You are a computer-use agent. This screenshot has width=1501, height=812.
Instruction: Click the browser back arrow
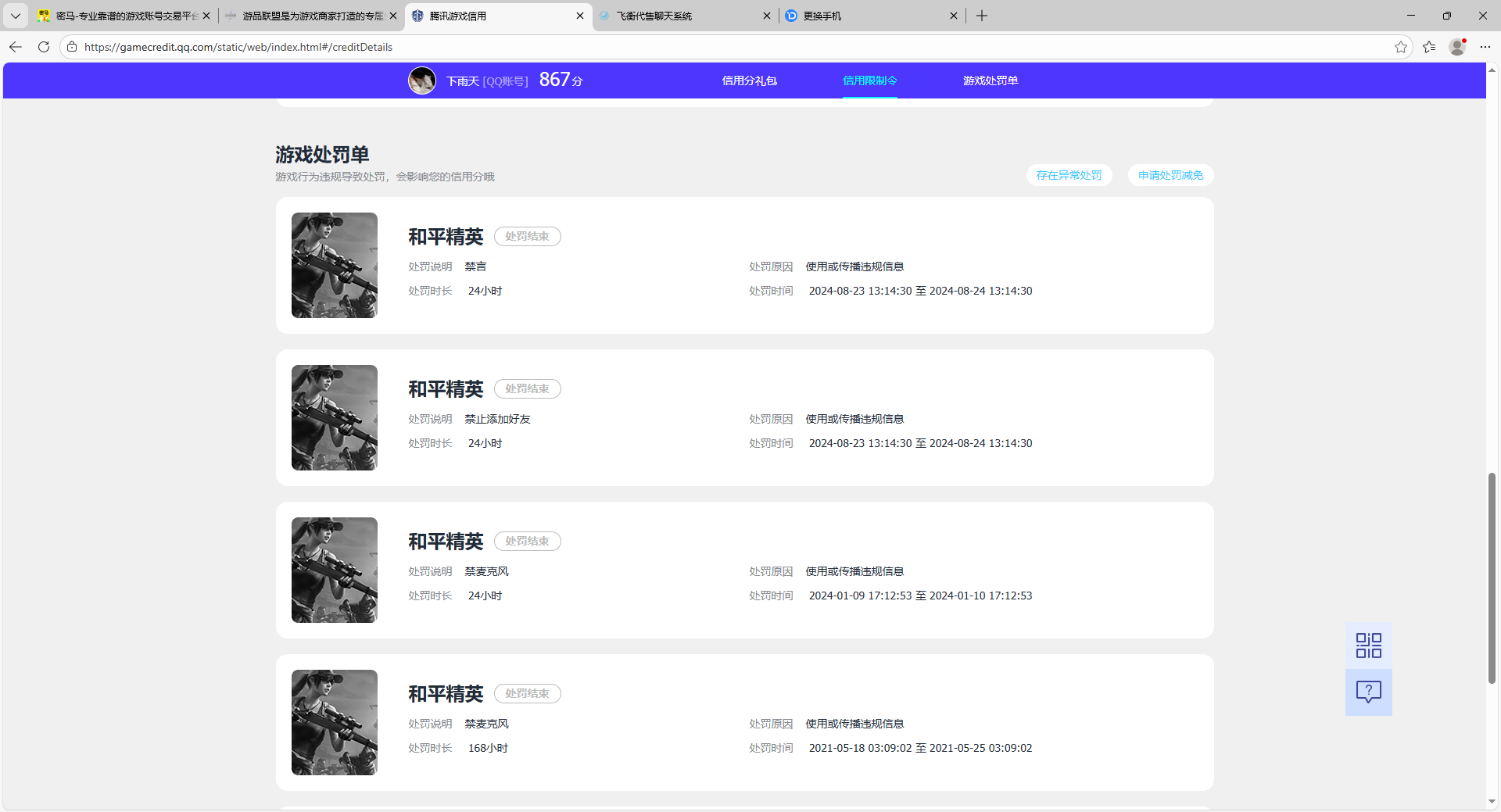tap(16, 47)
